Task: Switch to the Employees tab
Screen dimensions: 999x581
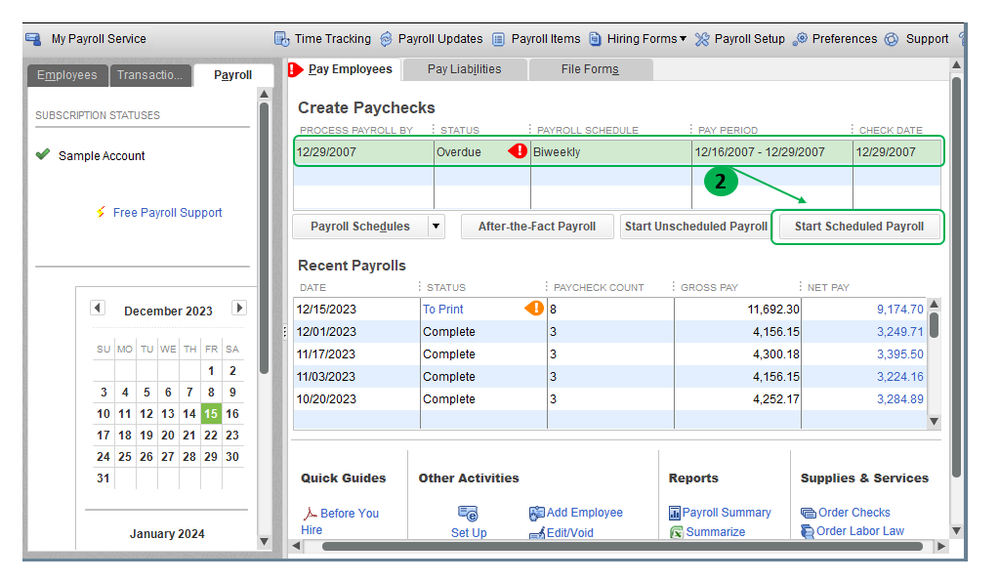Action: pyautogui.click(x=67, y=75)
